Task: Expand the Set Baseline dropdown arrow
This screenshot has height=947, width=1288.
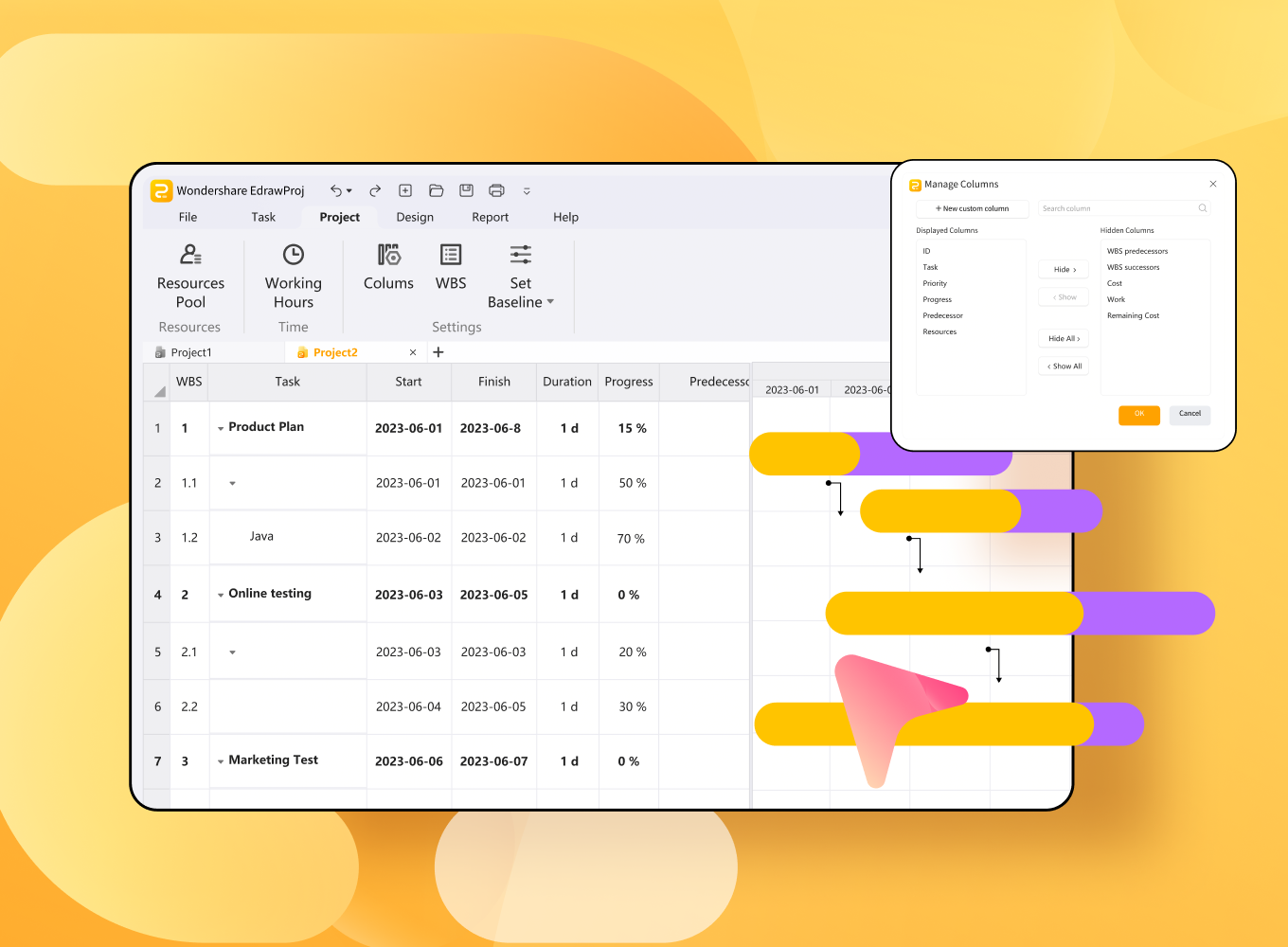Action: pos(550,302)
